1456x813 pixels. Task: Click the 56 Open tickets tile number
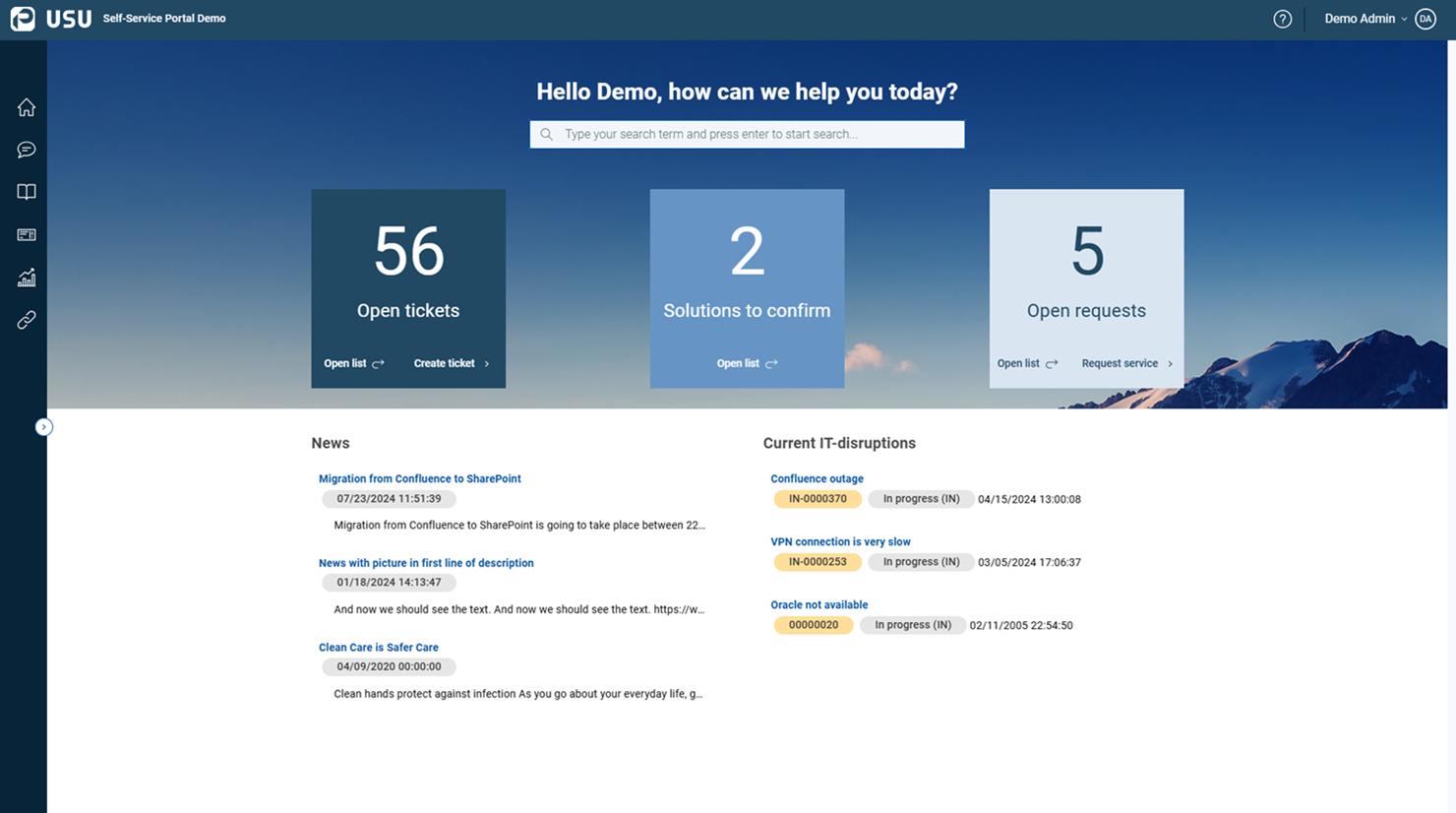(408, 252)
